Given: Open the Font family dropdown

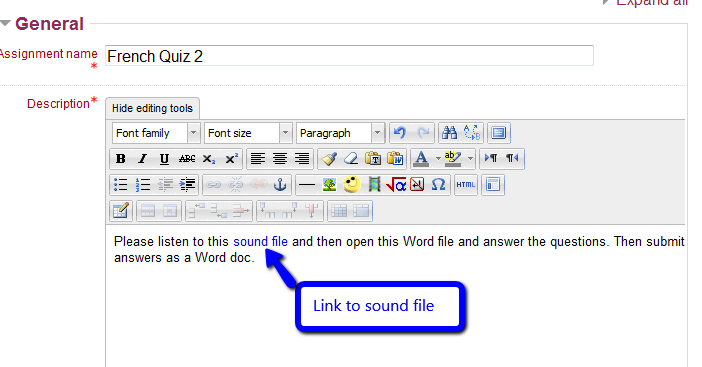Looking at the screenshot, I should (x=155, y=133).
